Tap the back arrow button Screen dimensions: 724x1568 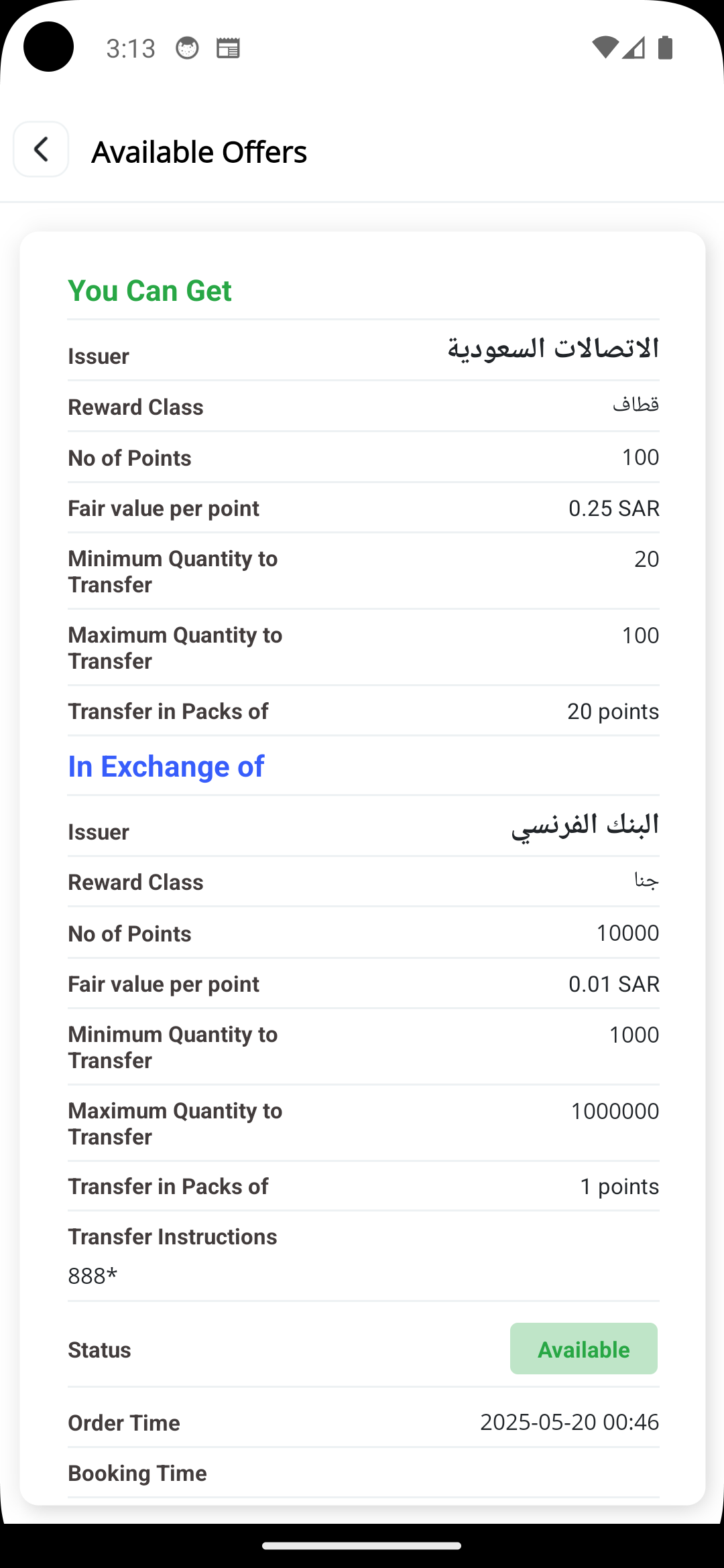click(x=41, y=149)
